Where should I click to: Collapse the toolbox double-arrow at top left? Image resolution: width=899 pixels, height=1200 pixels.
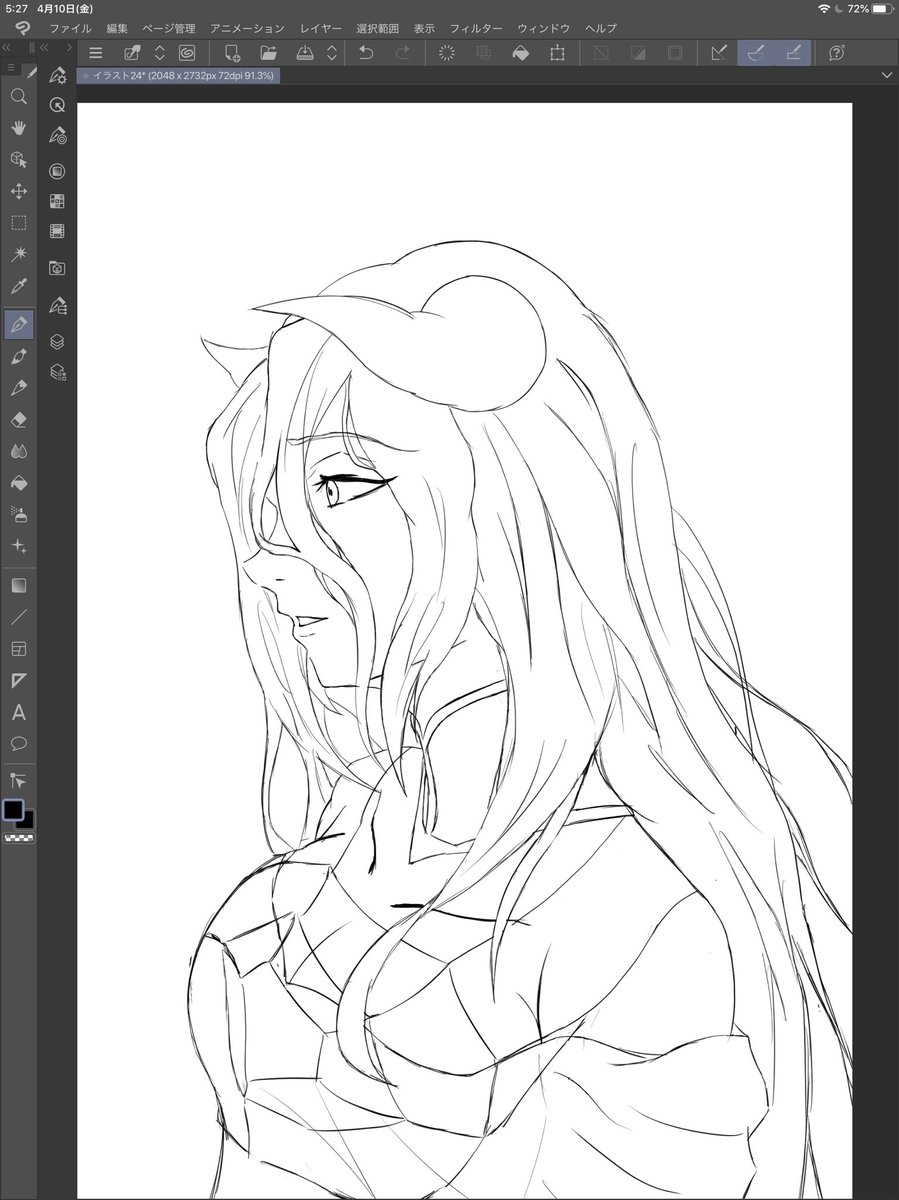[x=7, y=47]
